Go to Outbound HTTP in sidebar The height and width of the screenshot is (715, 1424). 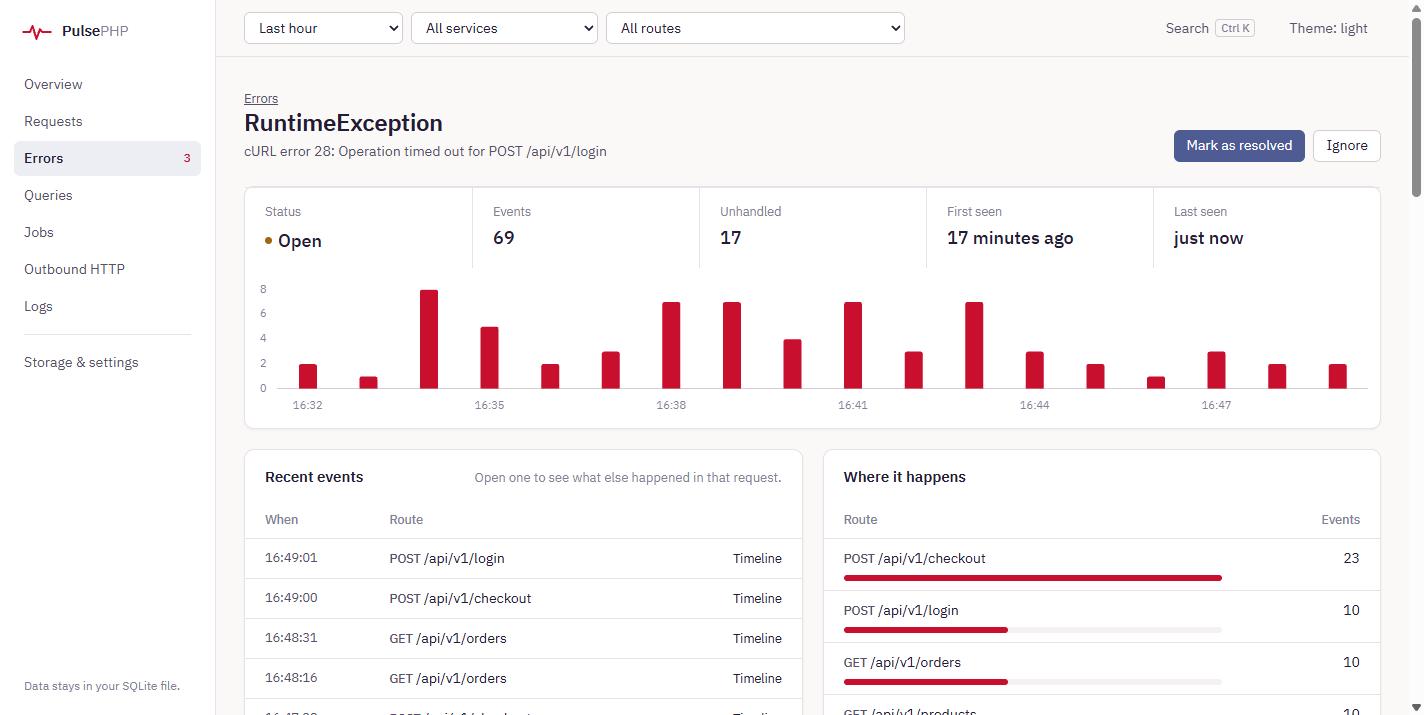107,269
